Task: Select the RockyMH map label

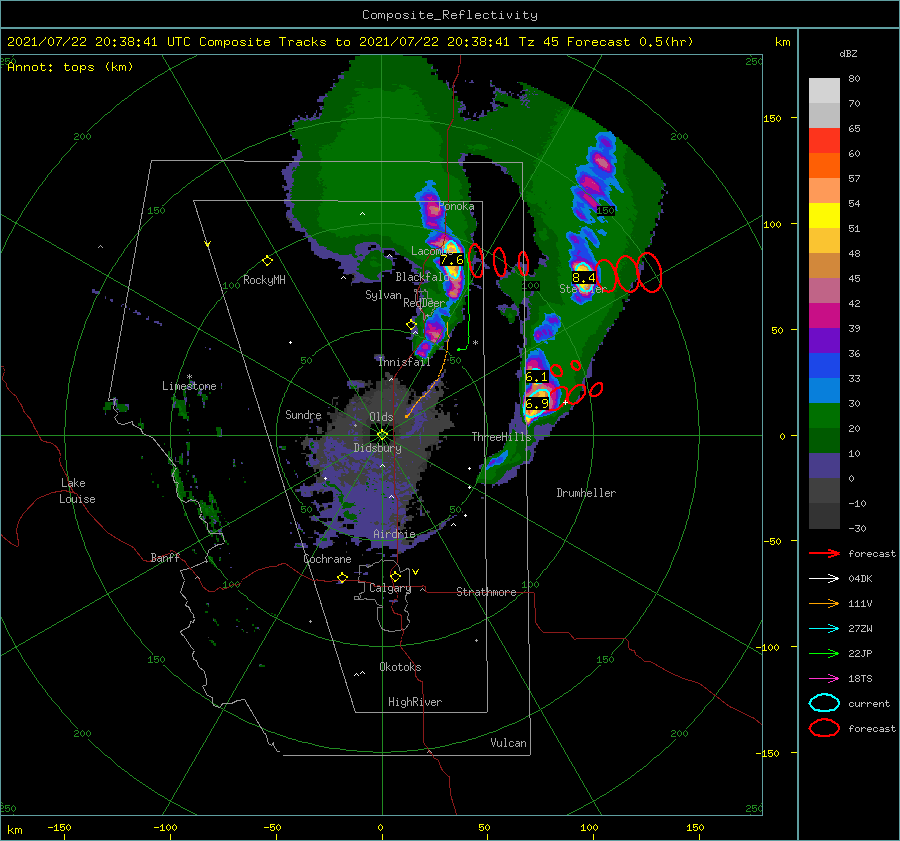Action: tap(264, 280)
